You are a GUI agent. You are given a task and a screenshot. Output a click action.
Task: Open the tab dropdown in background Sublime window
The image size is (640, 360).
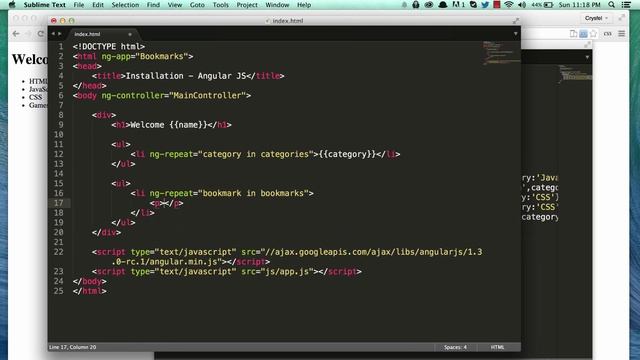point(587,57)
